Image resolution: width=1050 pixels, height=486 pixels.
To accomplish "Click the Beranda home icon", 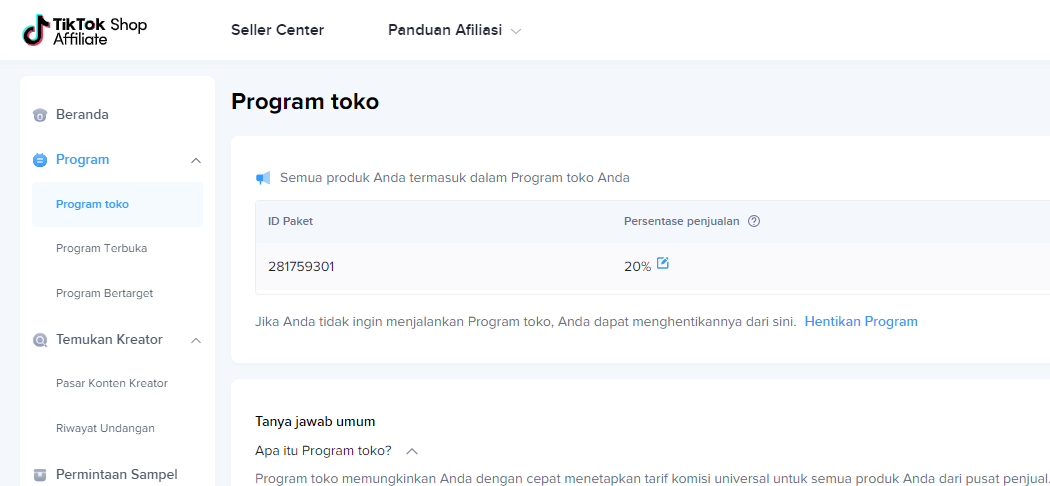I will pyautogui.click(x=40, y=115).
